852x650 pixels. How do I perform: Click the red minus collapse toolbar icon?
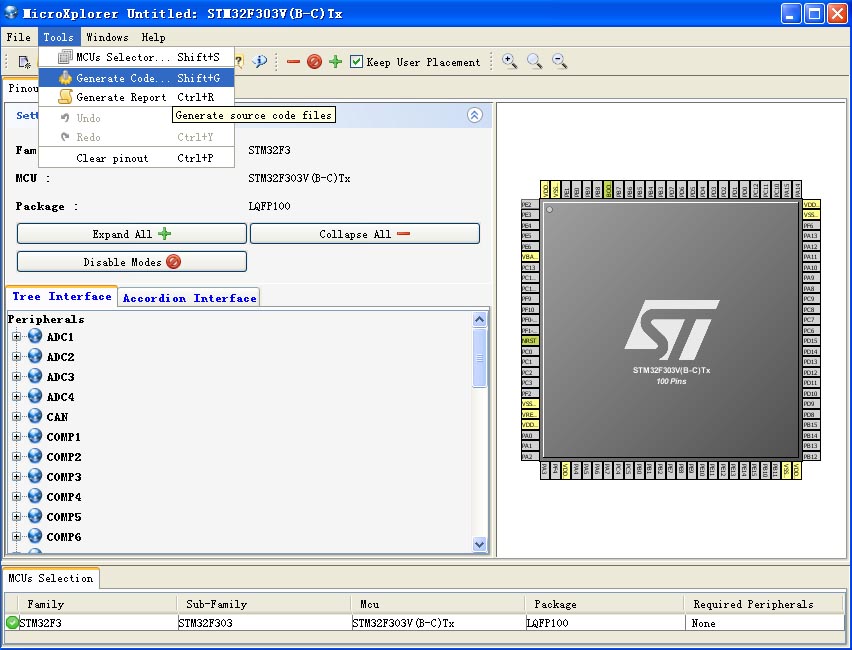click(293, 62)
